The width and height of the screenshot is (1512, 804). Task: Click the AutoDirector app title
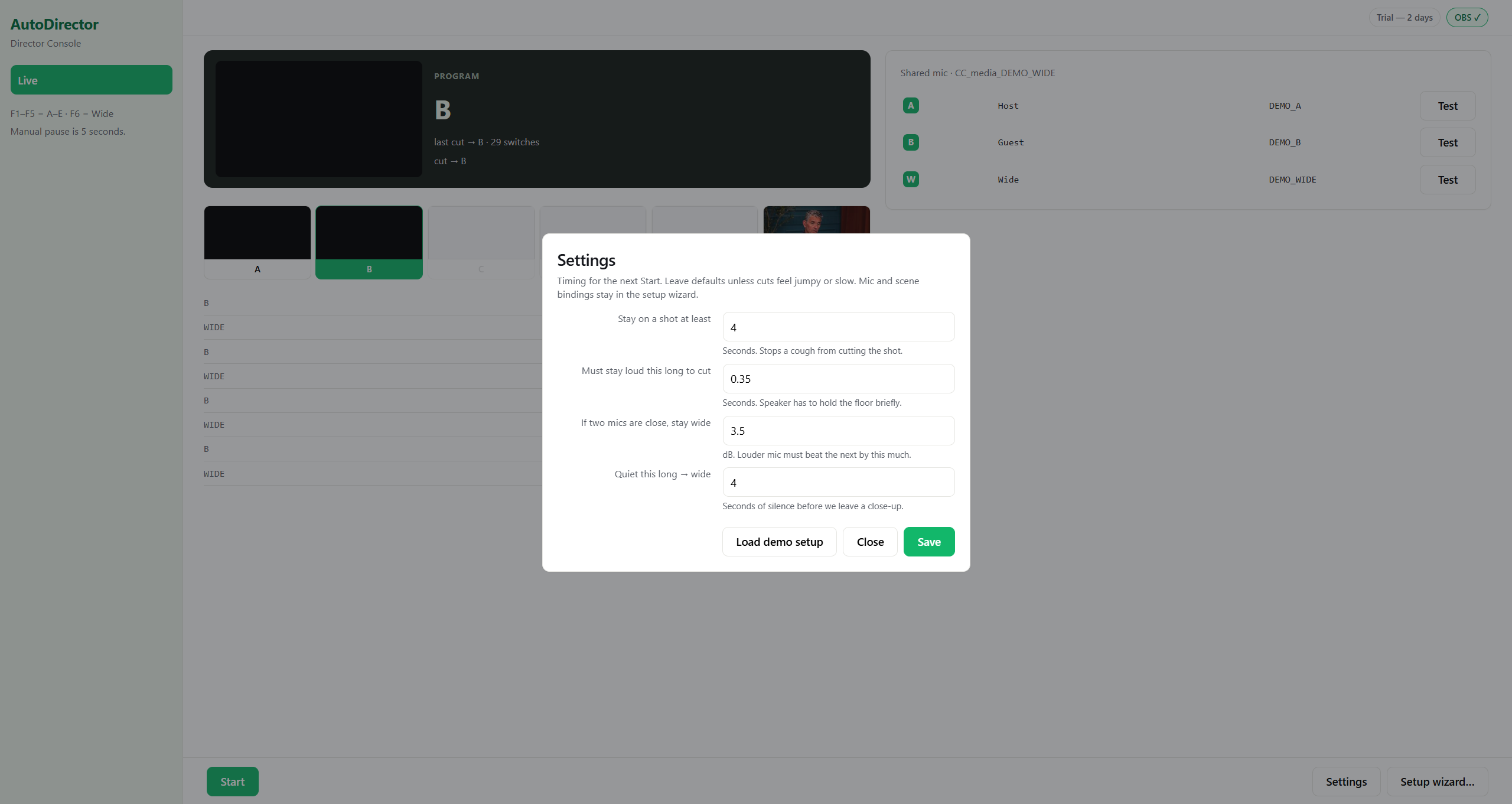coord(54,24)
